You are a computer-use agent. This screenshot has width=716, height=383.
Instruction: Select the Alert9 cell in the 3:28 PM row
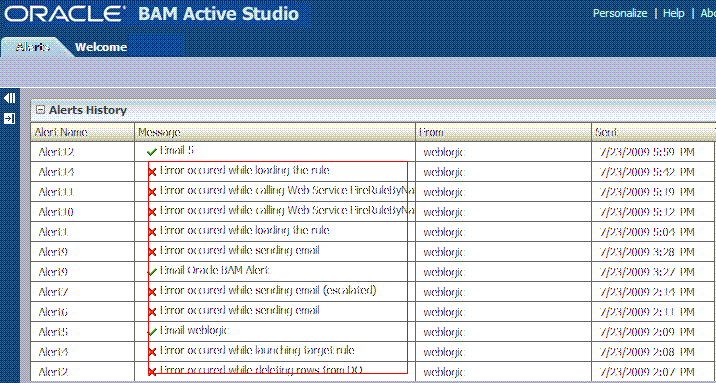[x=83, y=252]
